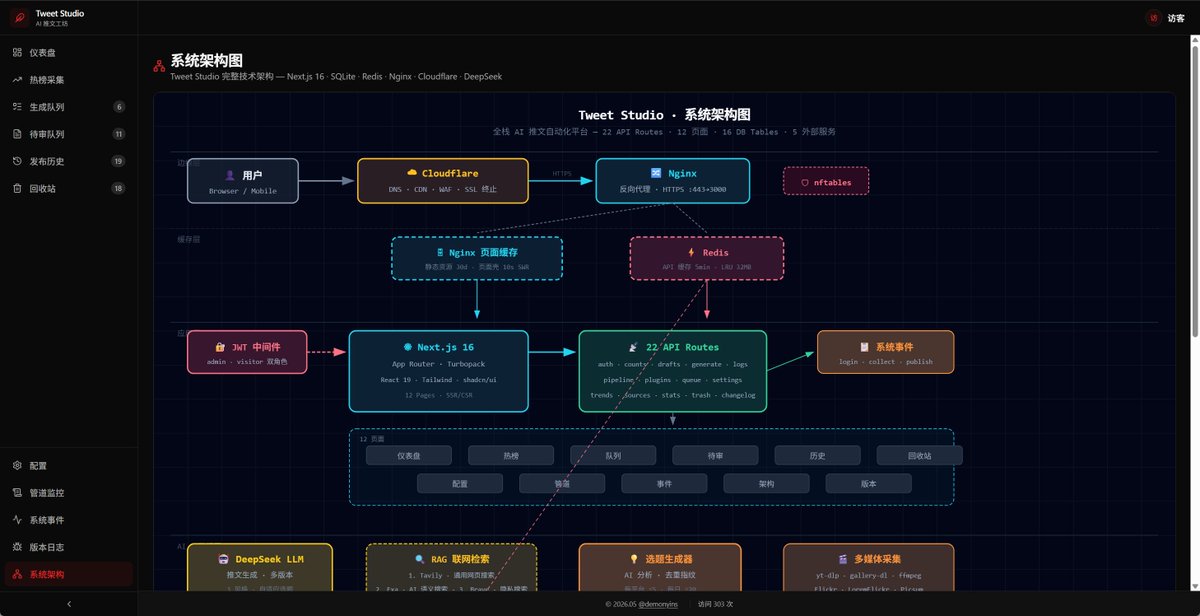Click the 管道监控 pipeline icon
Screen dimensions: 1200x616
tap(17, 493)
